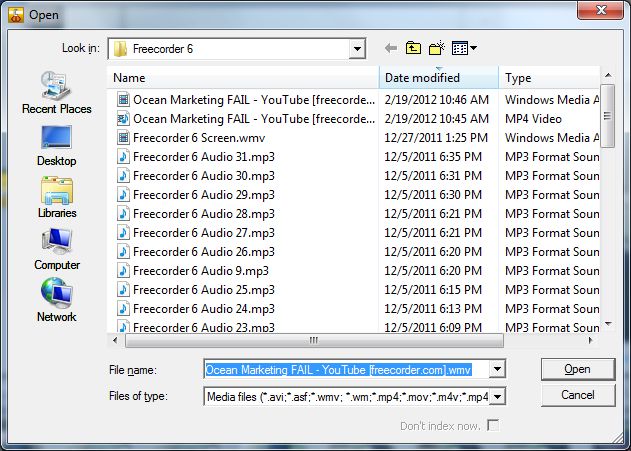Open the View menu icon dropdown
Viewport: 631px width, 451px height.
(x=464, y=48)
